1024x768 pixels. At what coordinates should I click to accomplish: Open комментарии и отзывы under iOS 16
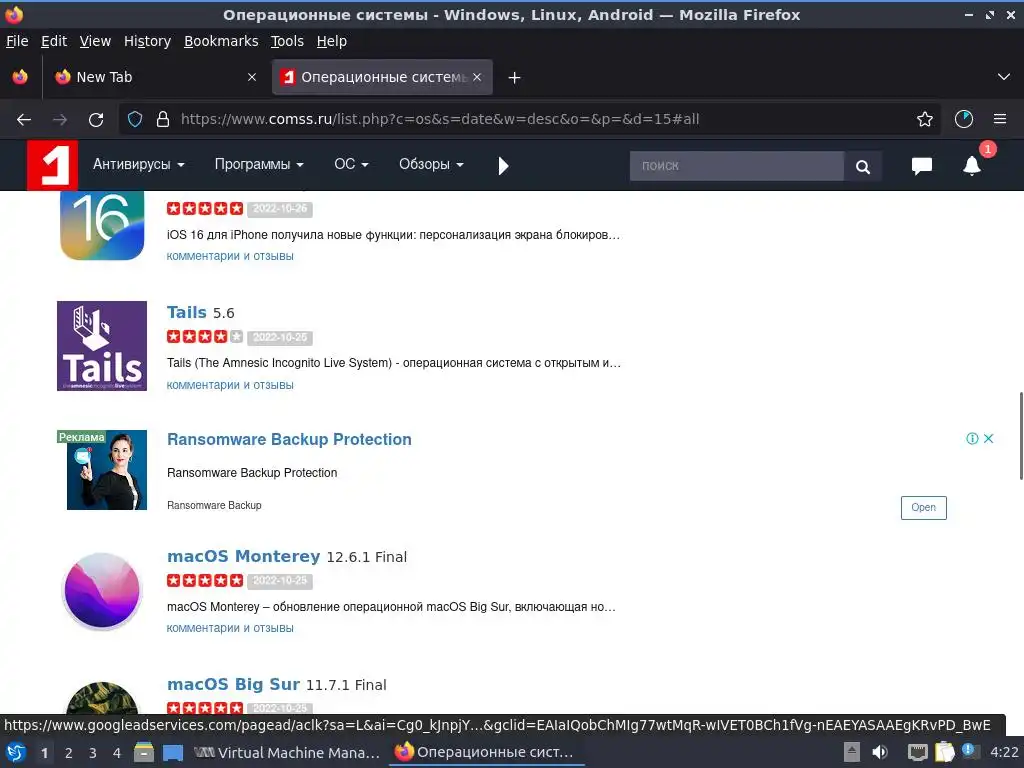[230, 256]
